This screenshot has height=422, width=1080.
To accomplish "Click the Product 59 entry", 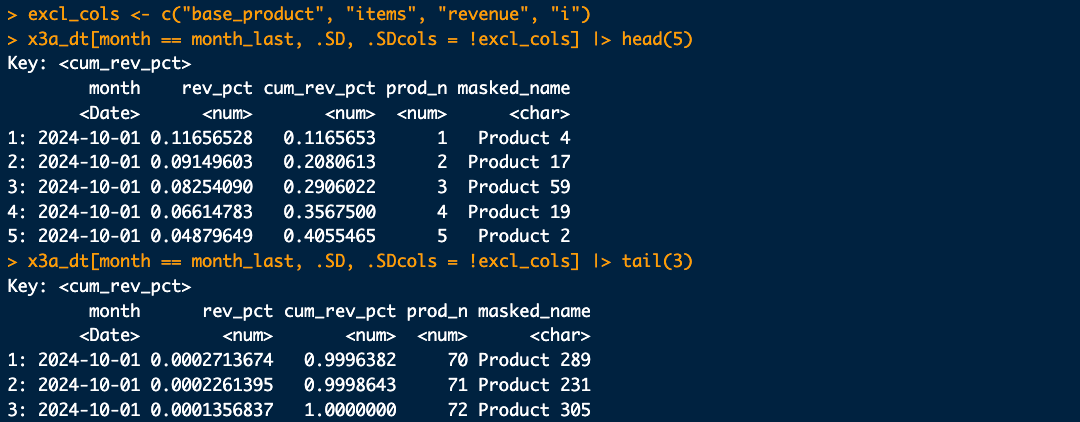I will click(519, 187).
